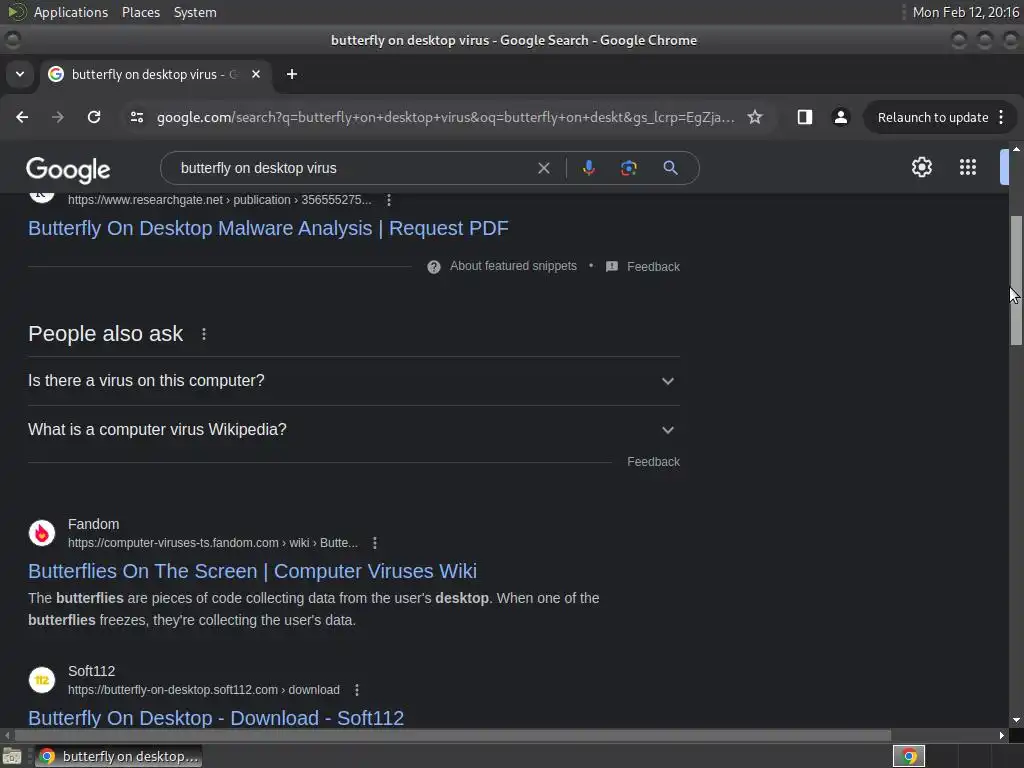
Task: Click the scroll up arrow on scrollbar
Action: [1016, 149]
